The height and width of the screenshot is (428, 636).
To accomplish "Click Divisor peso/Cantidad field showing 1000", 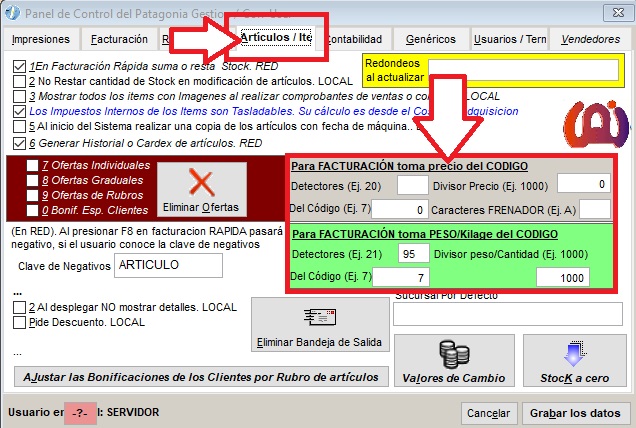I will point(563,277).
